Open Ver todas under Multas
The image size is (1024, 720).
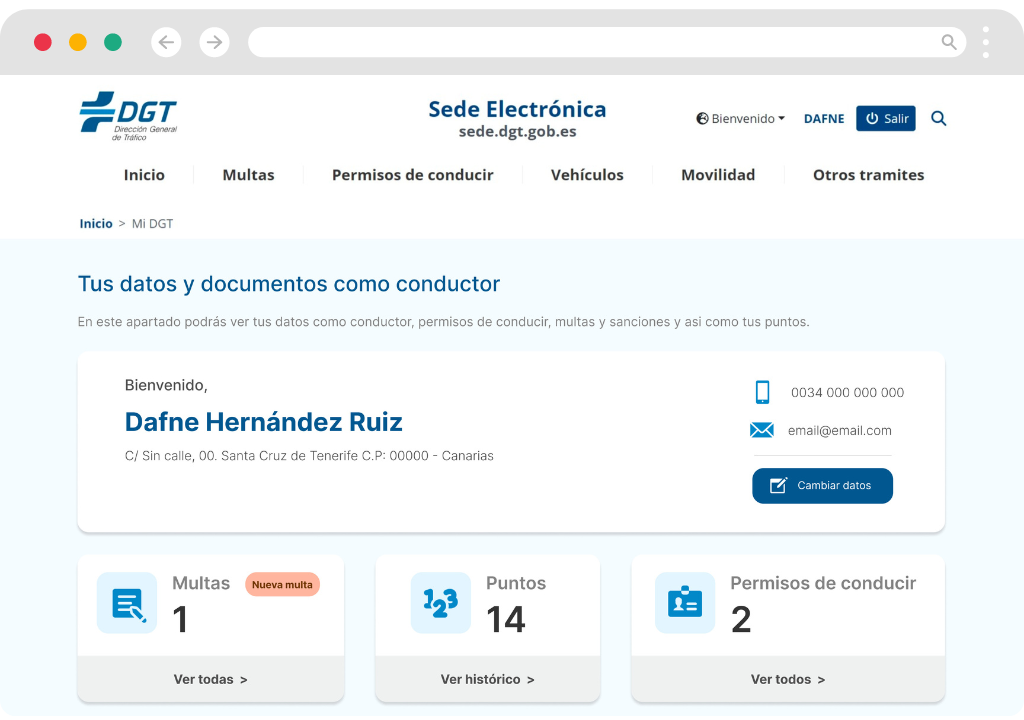click(x=210, y=679)
